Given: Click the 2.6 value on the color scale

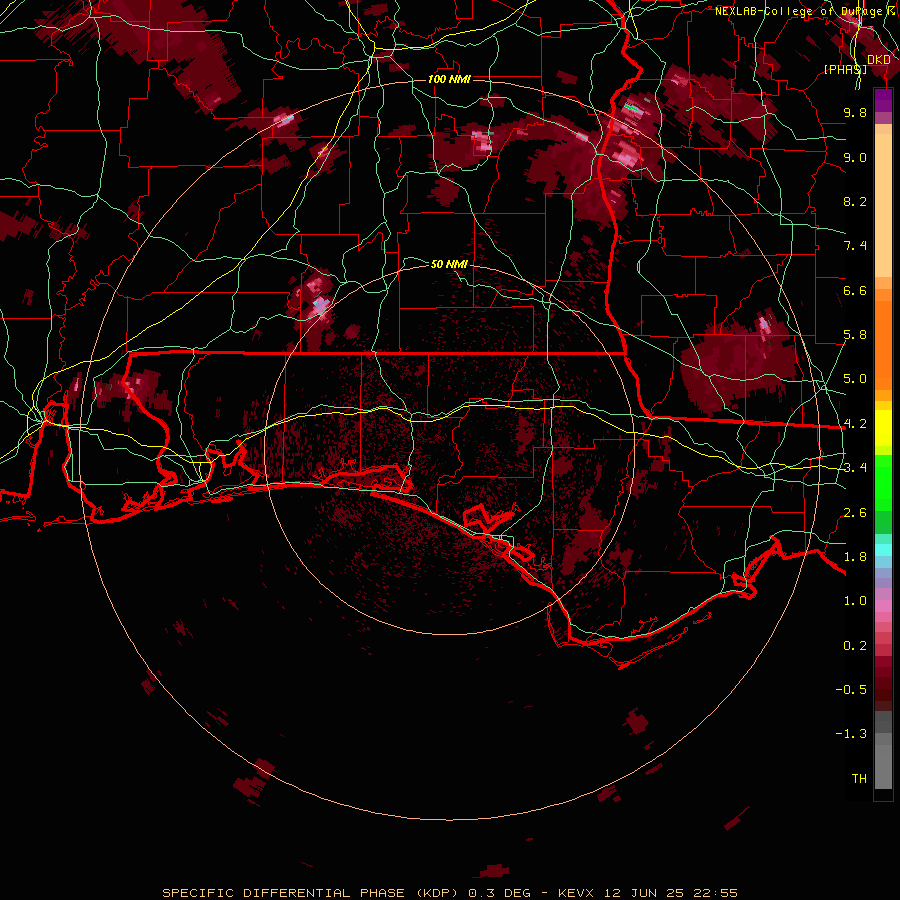Looking at the screenshot, I should [x=855, y=513].
